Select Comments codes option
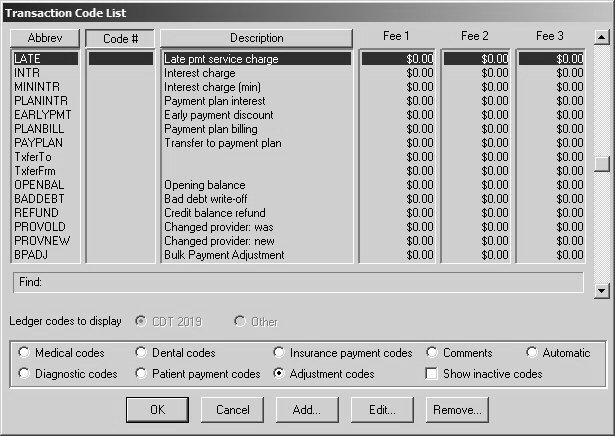Image resolution: width=615 pixels, height=436 pixels. click(432, 353)
